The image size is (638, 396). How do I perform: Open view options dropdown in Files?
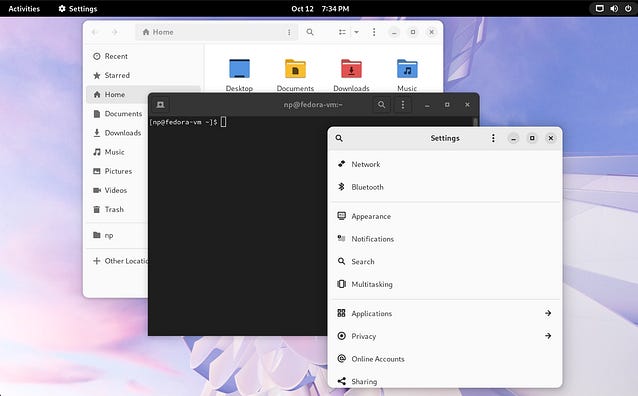coord(356,32)
